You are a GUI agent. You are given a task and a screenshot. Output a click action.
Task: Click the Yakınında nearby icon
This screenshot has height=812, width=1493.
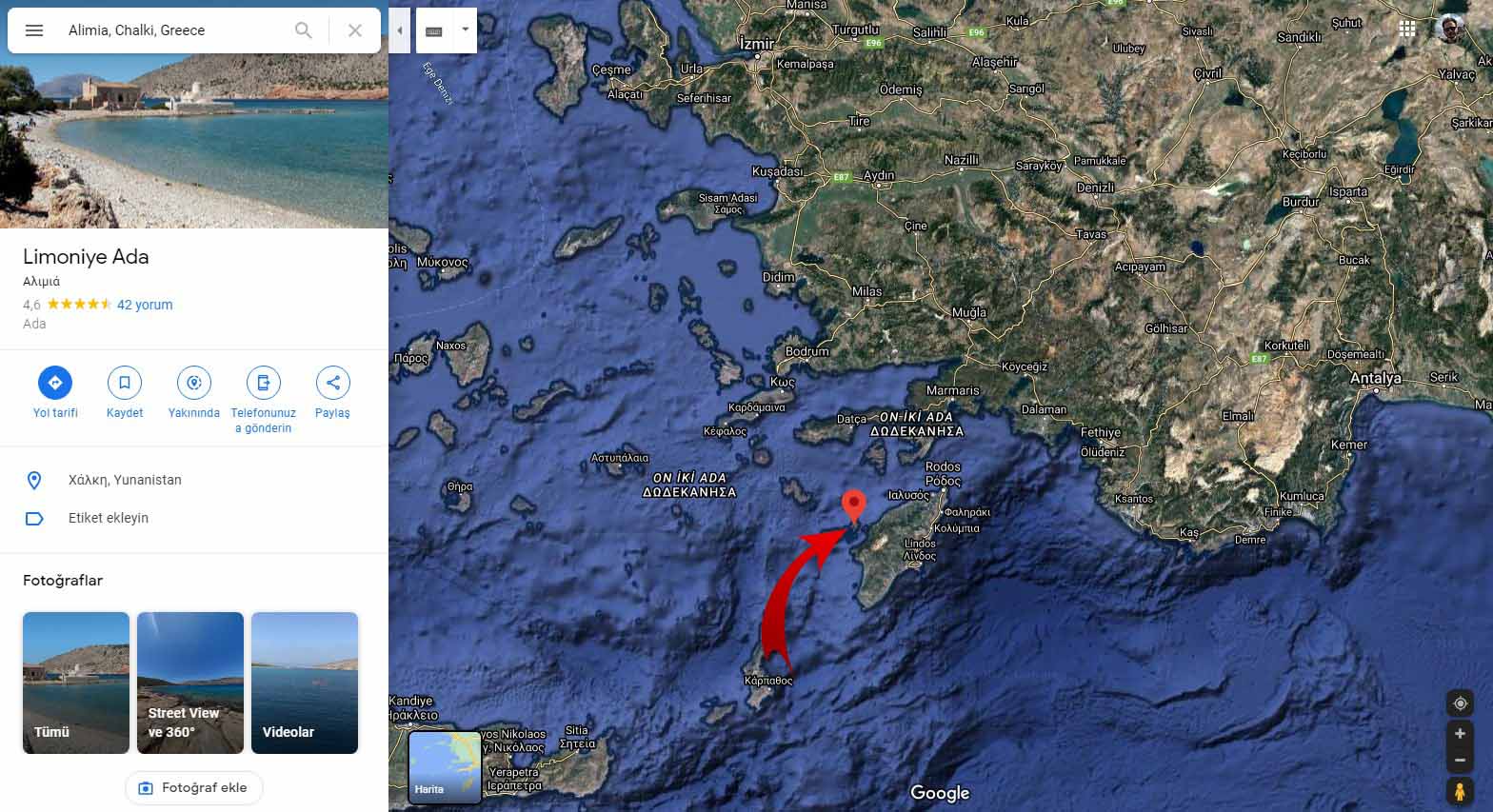pyautogui.click(x=194, y=383)
